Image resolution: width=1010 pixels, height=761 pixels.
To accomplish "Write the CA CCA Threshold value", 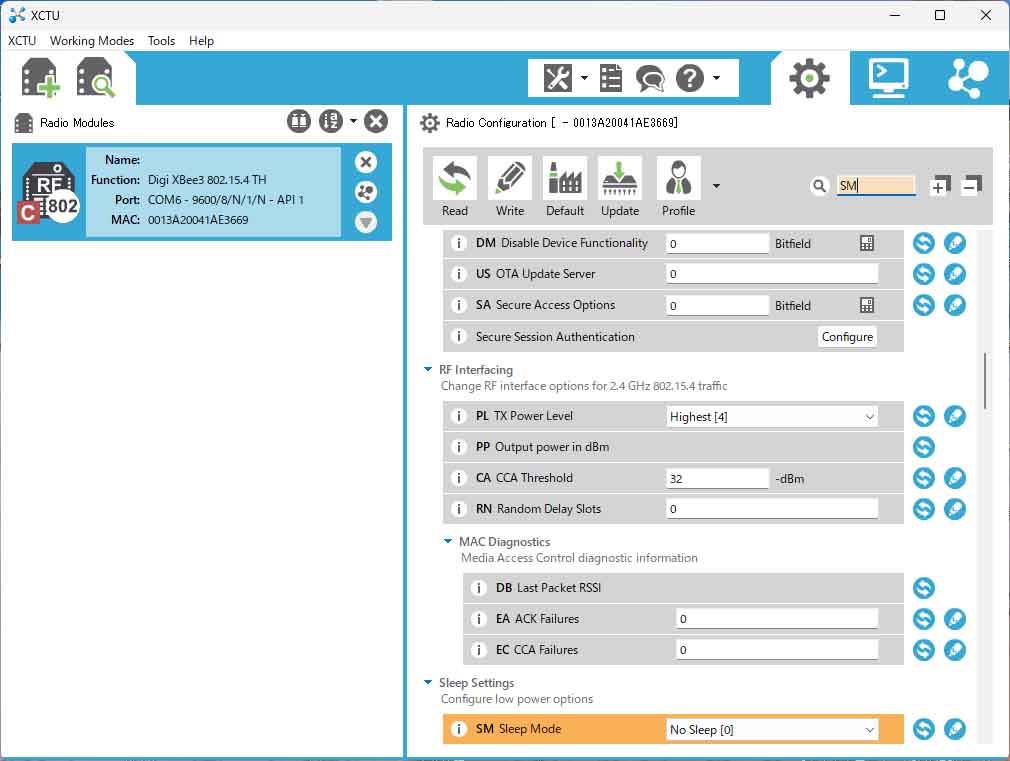I will pyautogui.click(x=955, y=477).
